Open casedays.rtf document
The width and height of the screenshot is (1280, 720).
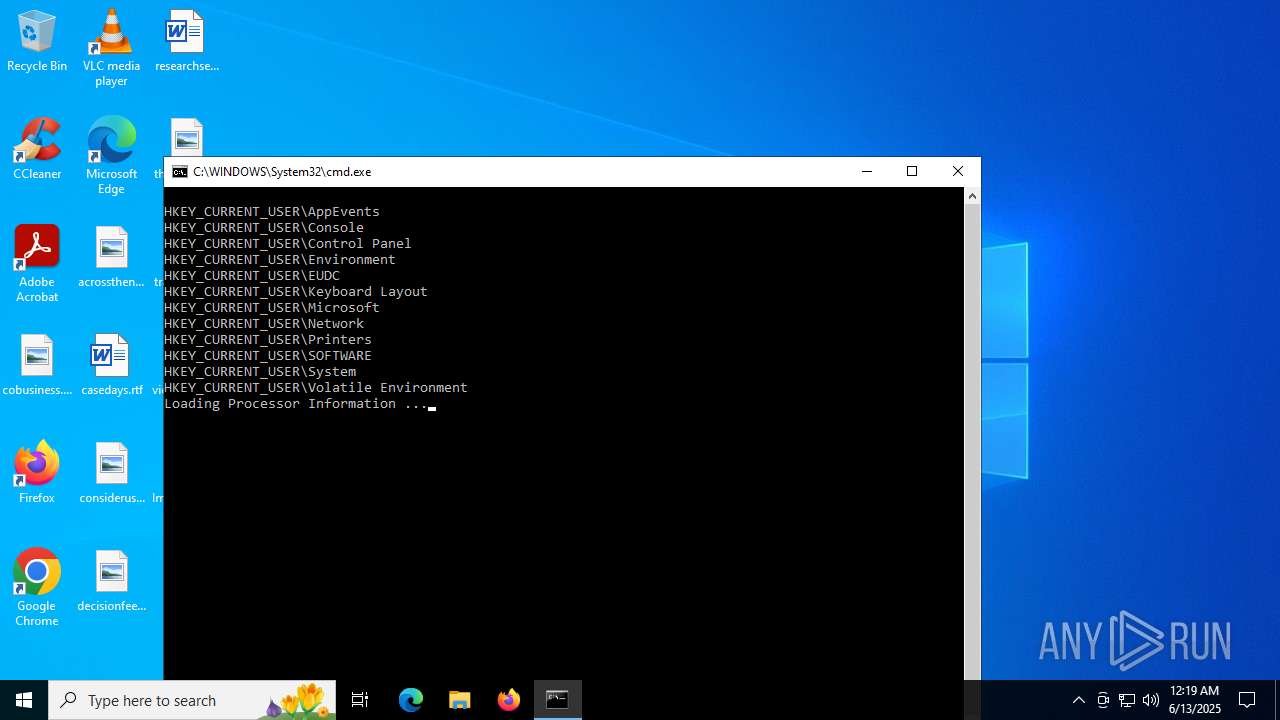(111, 365)
